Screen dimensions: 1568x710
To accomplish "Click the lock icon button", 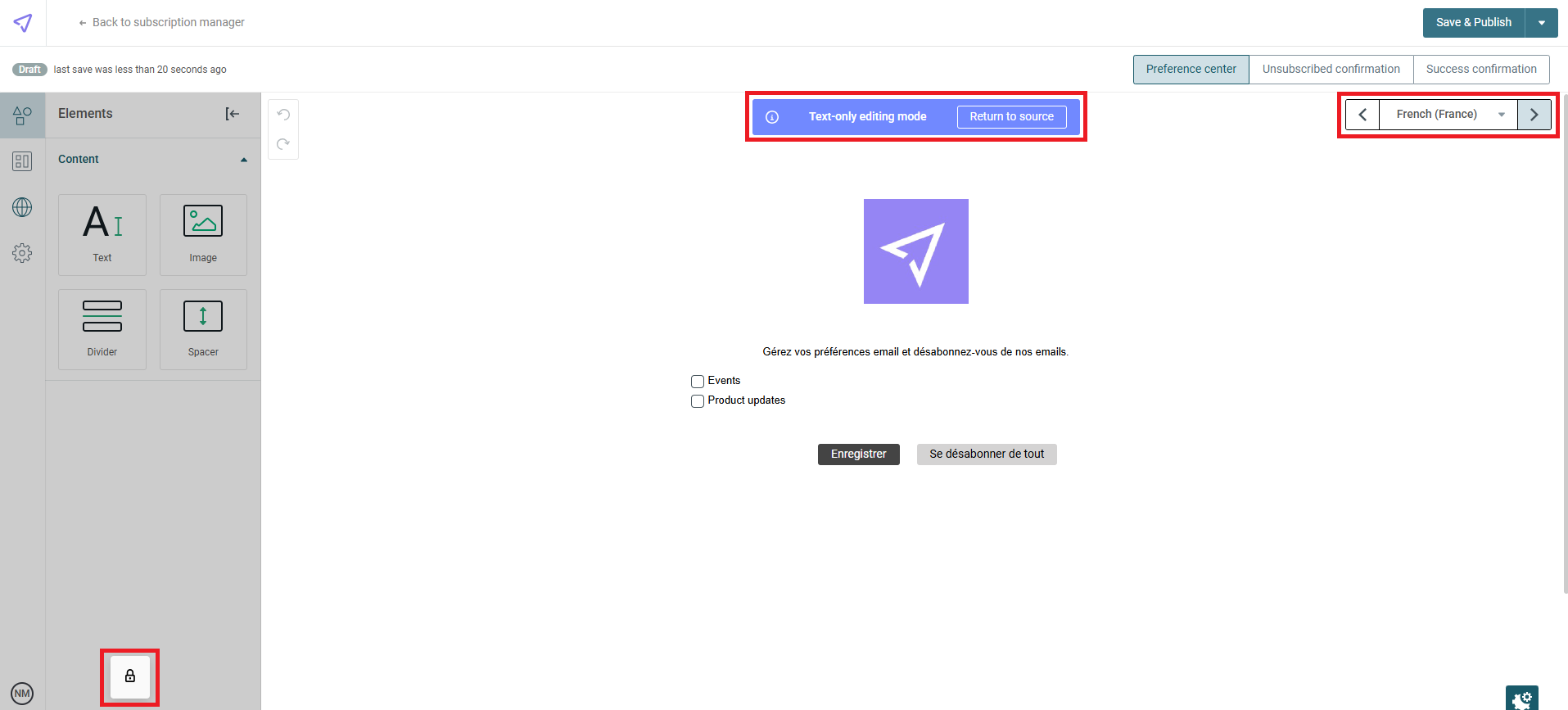I will click(130, 676).
